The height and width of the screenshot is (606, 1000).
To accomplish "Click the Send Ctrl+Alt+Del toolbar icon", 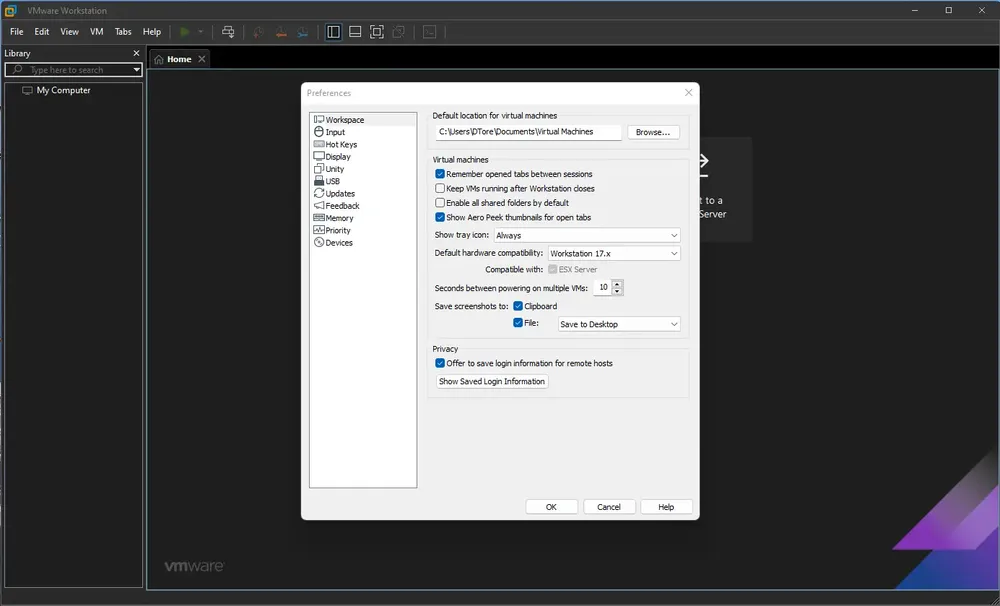I will (228, 32).
